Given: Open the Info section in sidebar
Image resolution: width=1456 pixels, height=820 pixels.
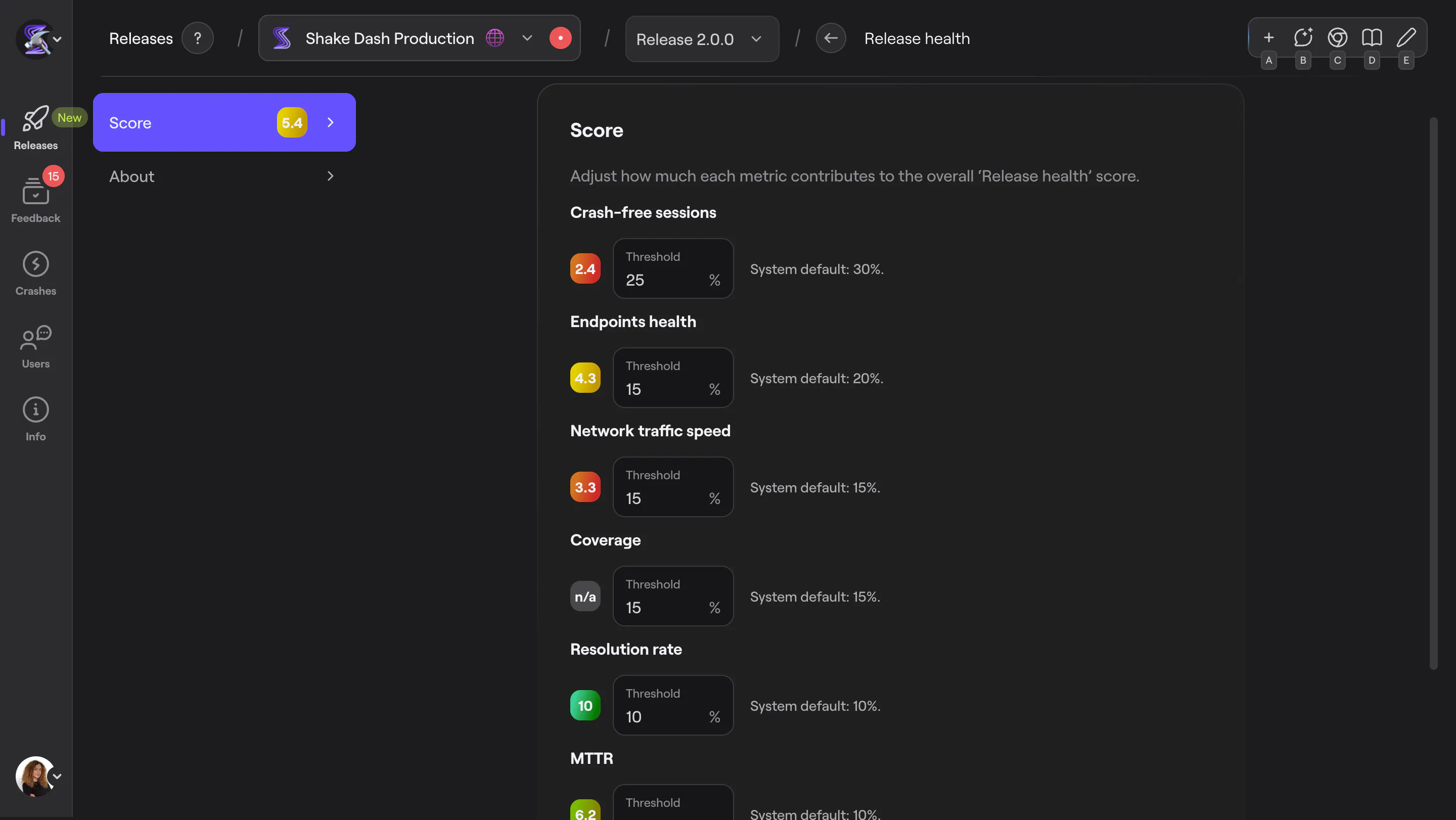Looking at the screenshot, I should 35,419.
